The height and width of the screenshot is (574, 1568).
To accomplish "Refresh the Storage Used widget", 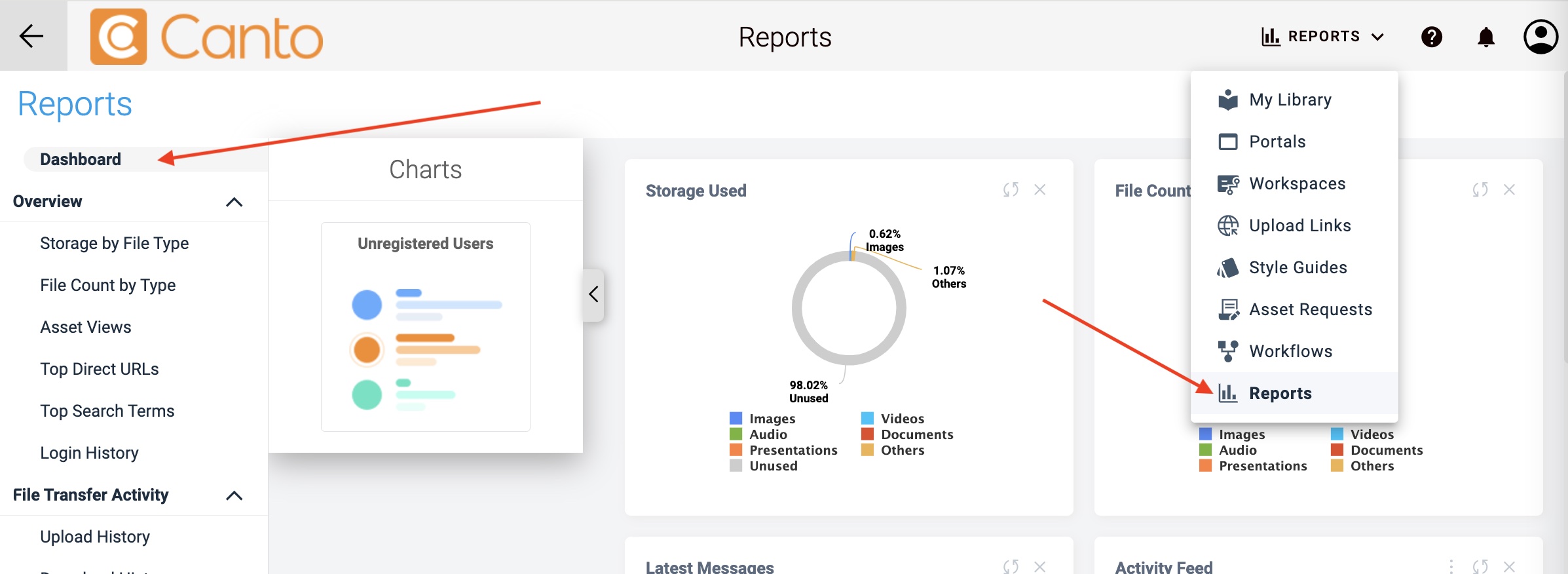I will (1011, 190).
